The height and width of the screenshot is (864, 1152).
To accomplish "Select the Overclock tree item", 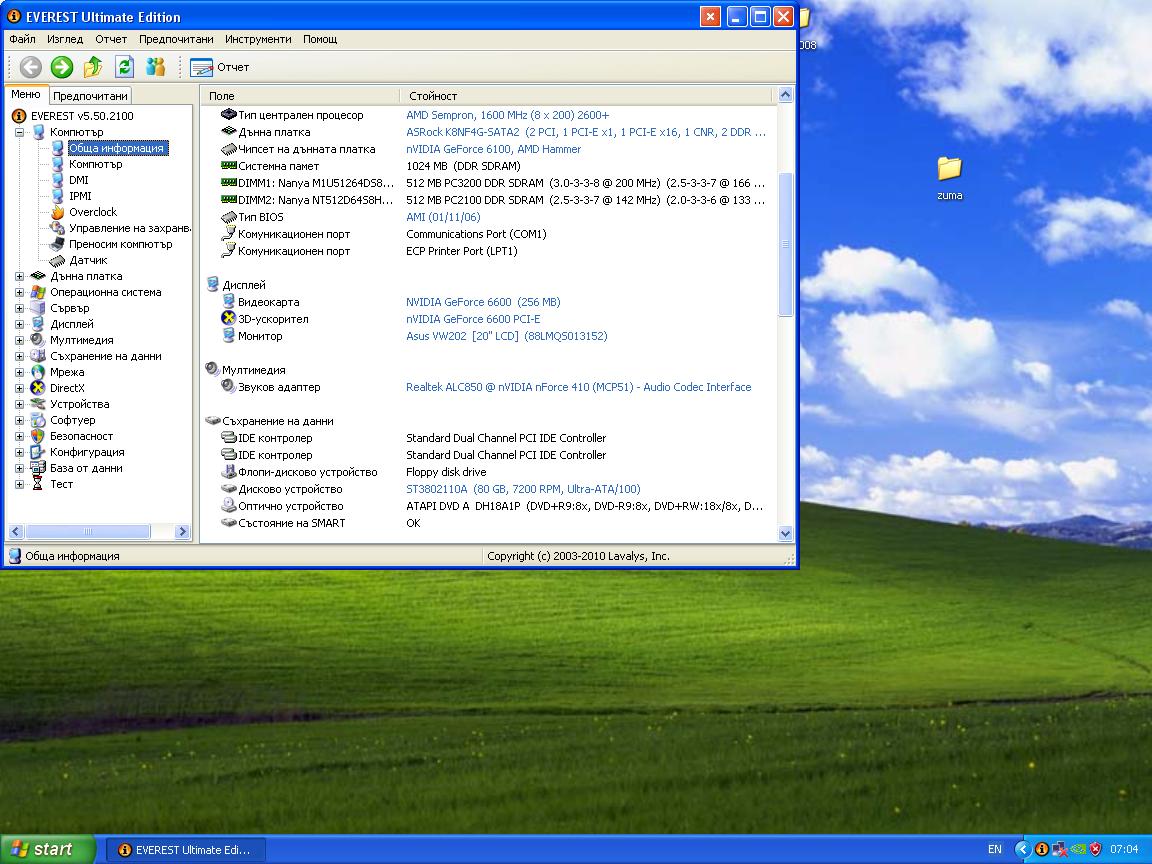I will pyautogui.click(x=92, y=212).
